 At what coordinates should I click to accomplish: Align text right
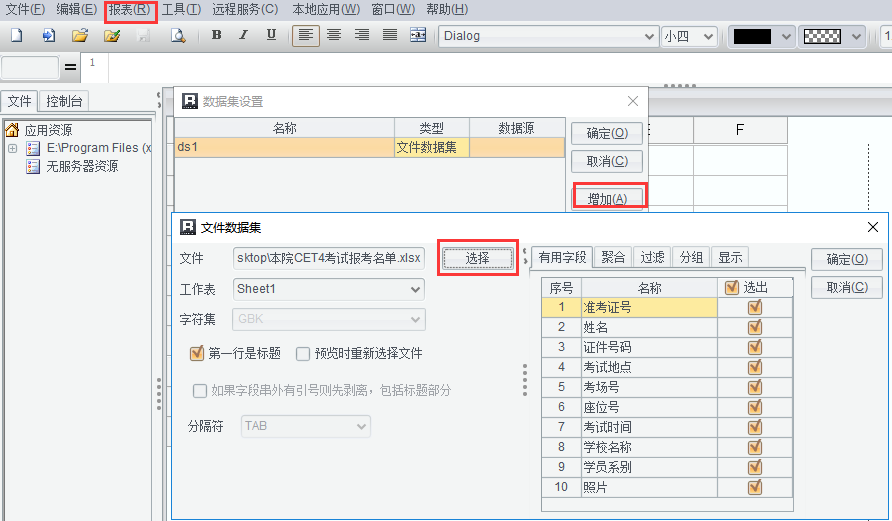362,35
